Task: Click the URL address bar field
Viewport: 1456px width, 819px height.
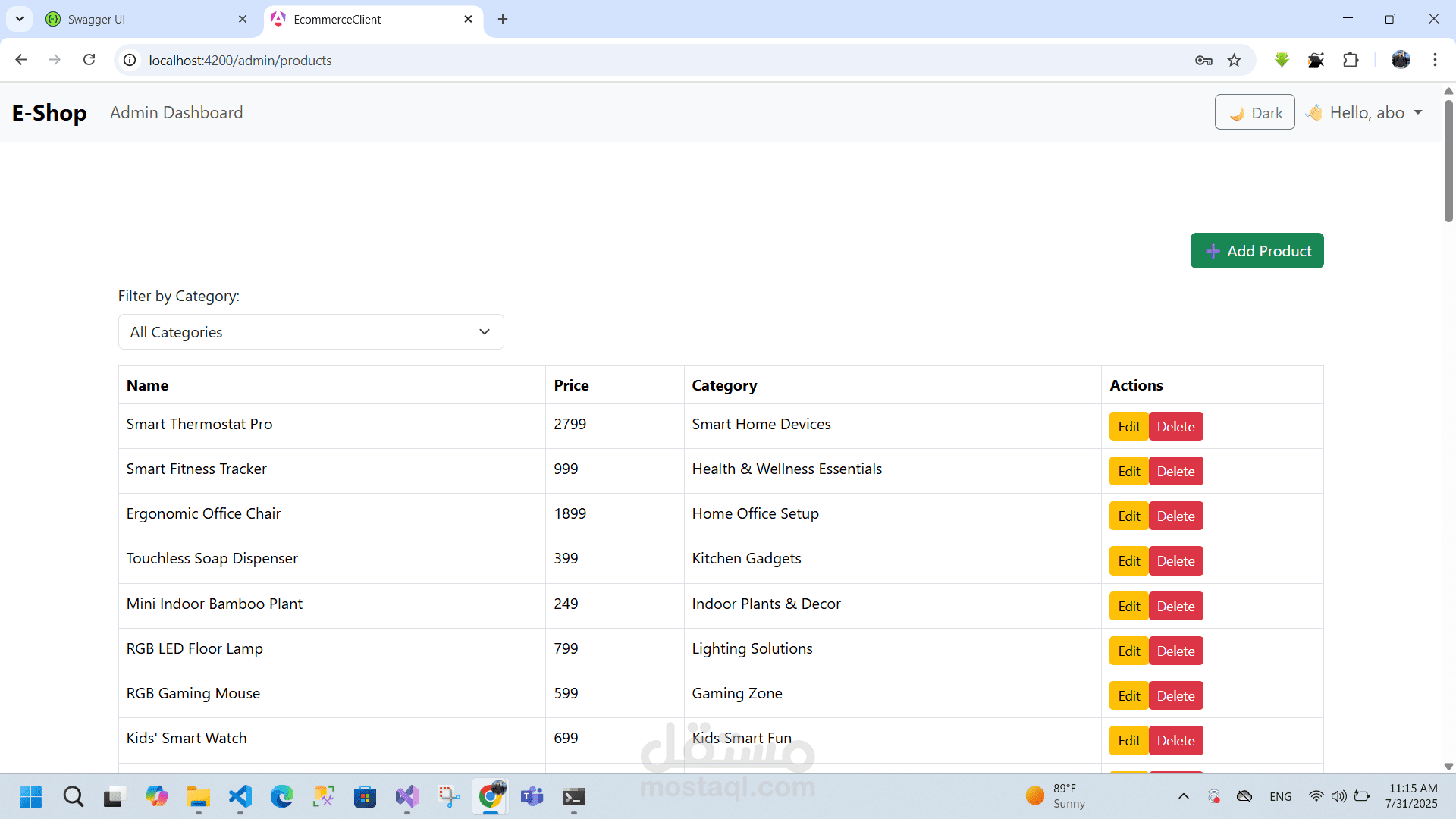Action: coord(652,60)
